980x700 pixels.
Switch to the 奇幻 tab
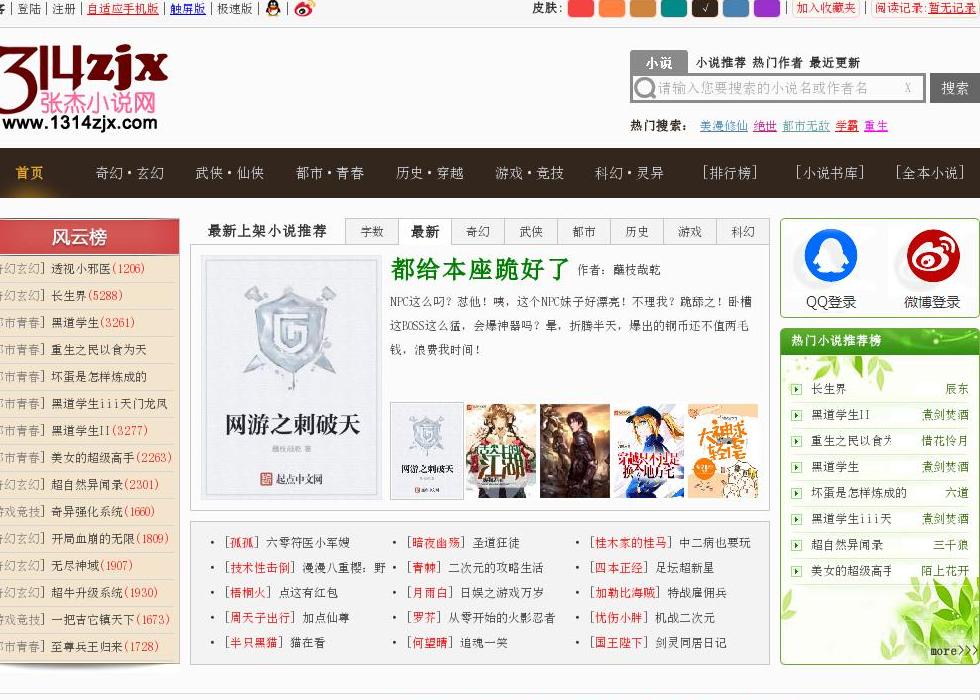(478, 232)
